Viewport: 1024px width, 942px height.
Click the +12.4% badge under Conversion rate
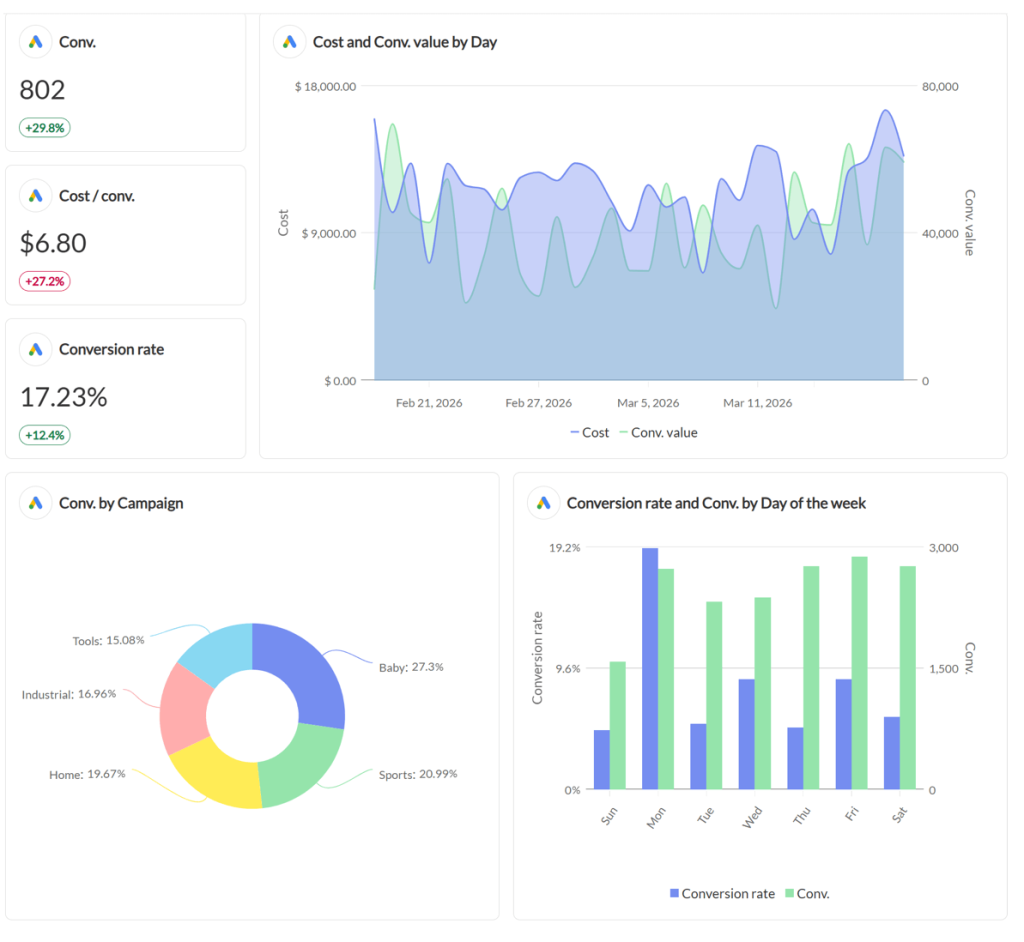44,435
